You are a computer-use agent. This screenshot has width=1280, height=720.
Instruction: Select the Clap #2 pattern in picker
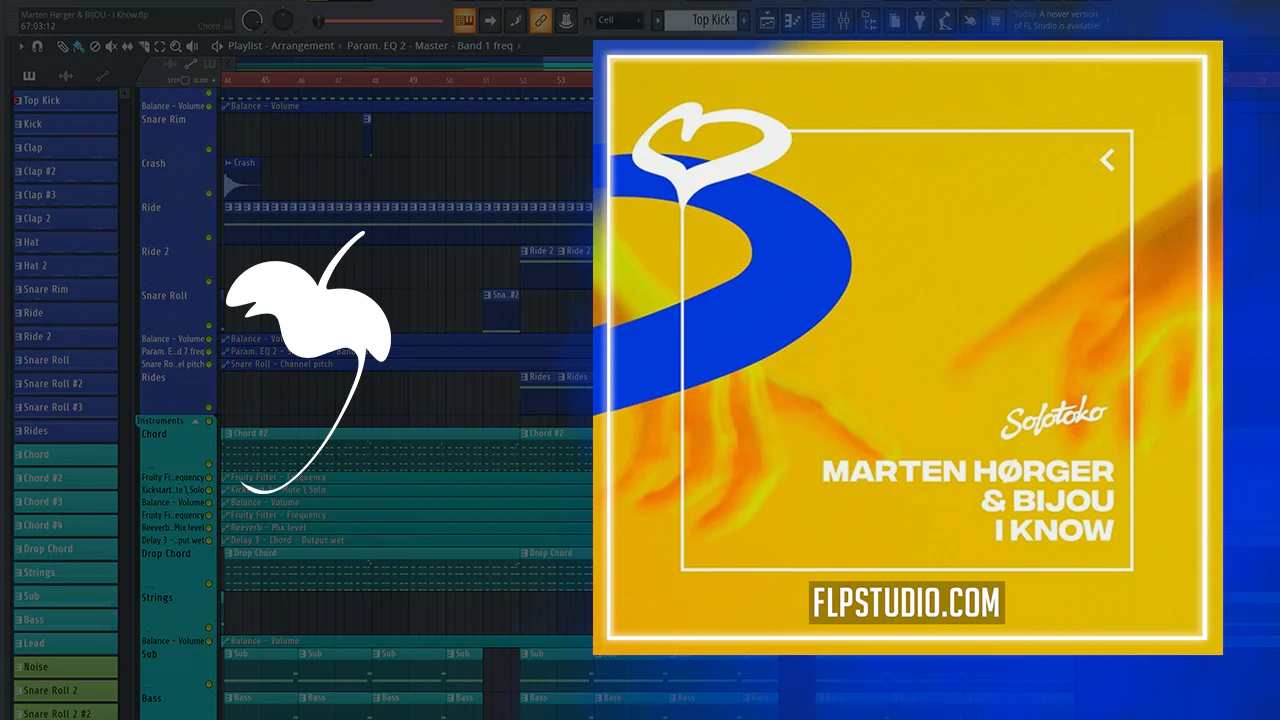pyautogui.click(x=66, y=171)
